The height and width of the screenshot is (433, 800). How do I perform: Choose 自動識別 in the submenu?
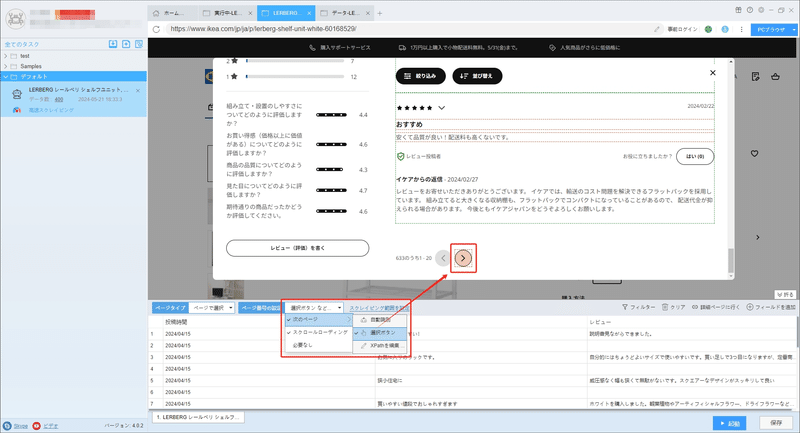[380, 320]
